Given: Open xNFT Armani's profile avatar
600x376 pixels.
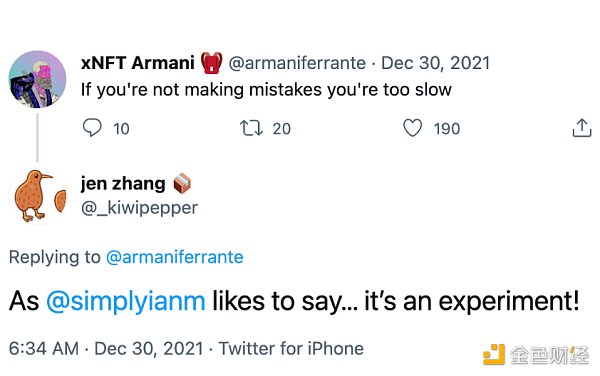Looking at the screenshot, I should [38, 79].
